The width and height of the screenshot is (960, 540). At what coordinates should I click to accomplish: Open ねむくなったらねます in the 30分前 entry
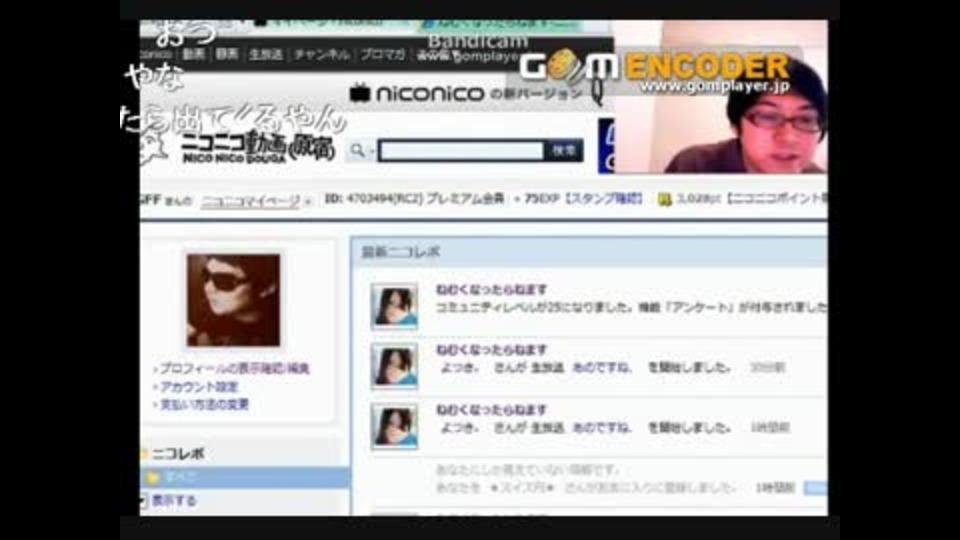pos(491,350)
